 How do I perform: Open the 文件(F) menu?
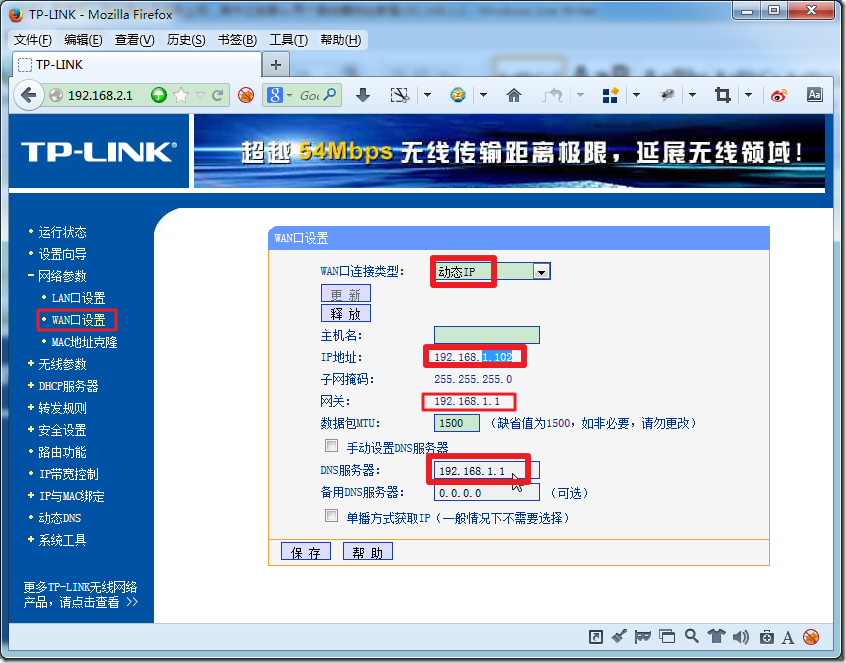(32, 40)
